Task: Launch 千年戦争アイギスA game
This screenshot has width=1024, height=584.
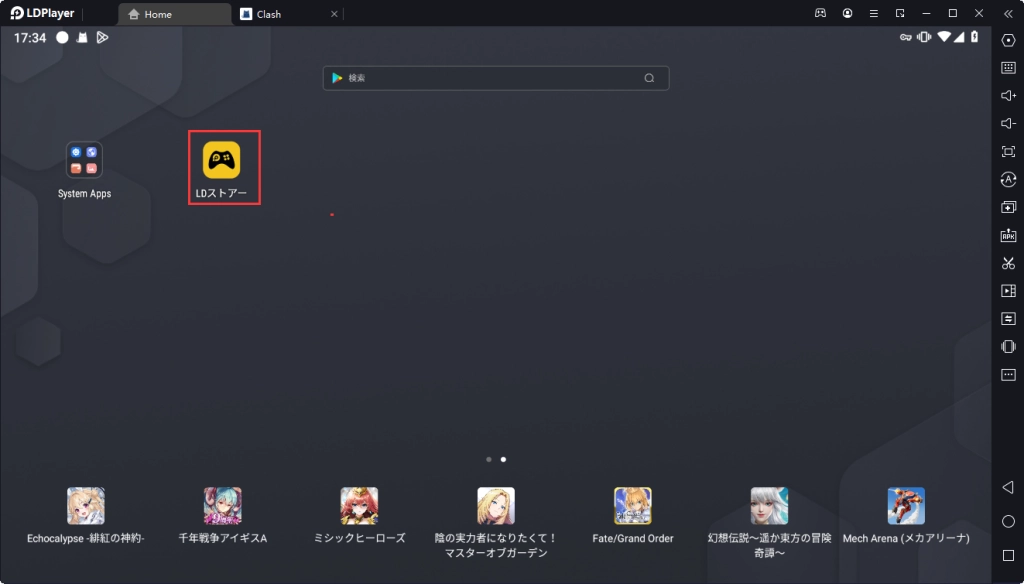Action: [223, 506]
